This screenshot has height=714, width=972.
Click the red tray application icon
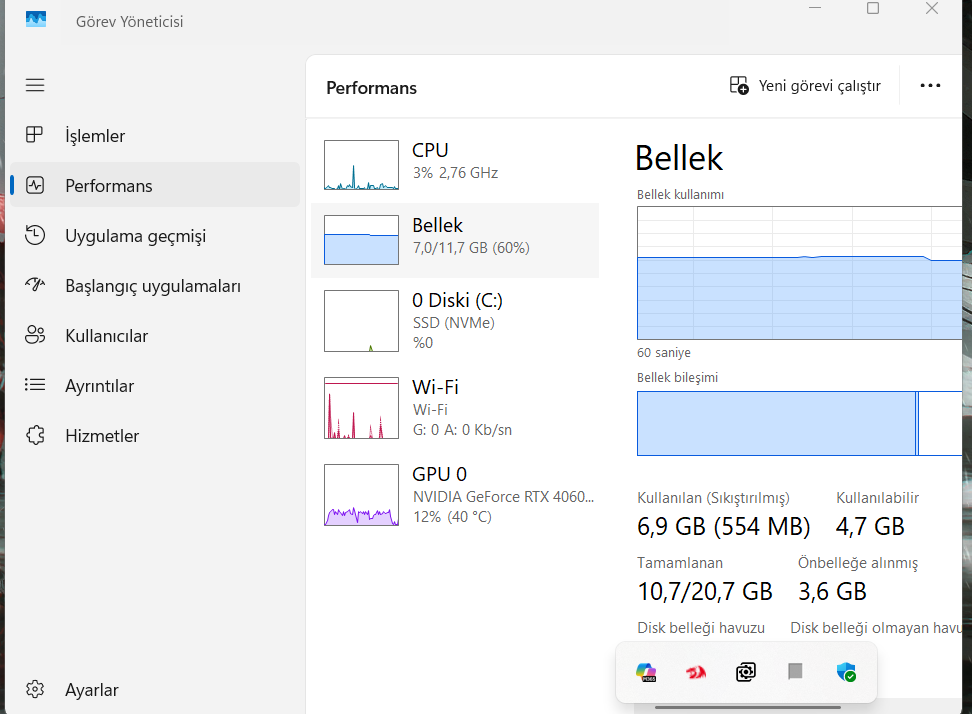point(696,672)
